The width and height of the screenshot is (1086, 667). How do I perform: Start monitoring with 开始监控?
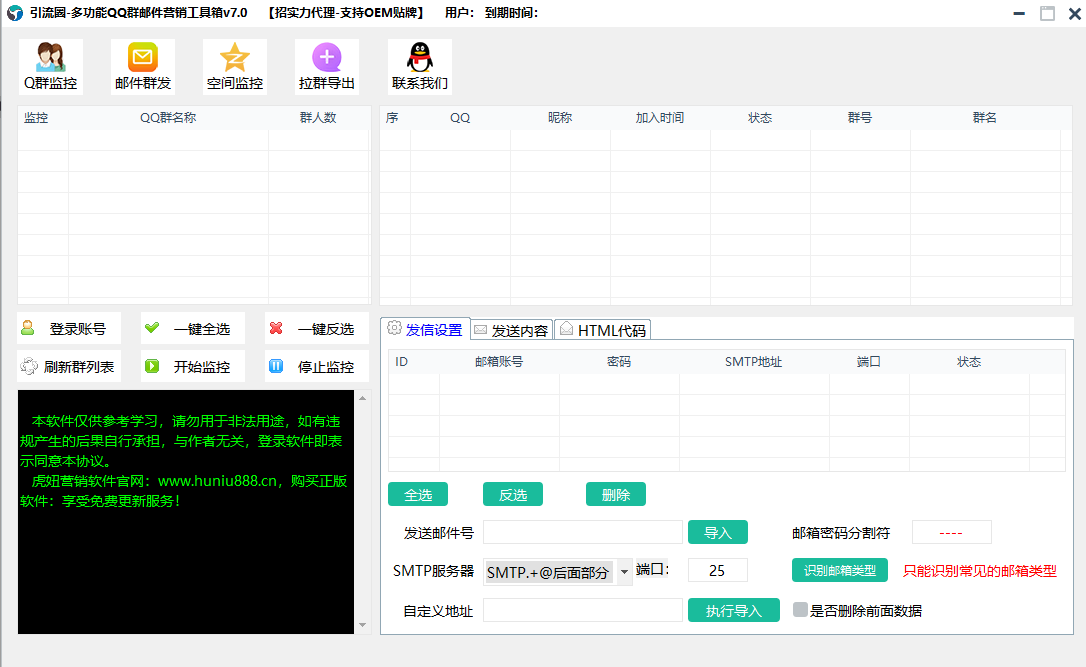tap(193, 366)
